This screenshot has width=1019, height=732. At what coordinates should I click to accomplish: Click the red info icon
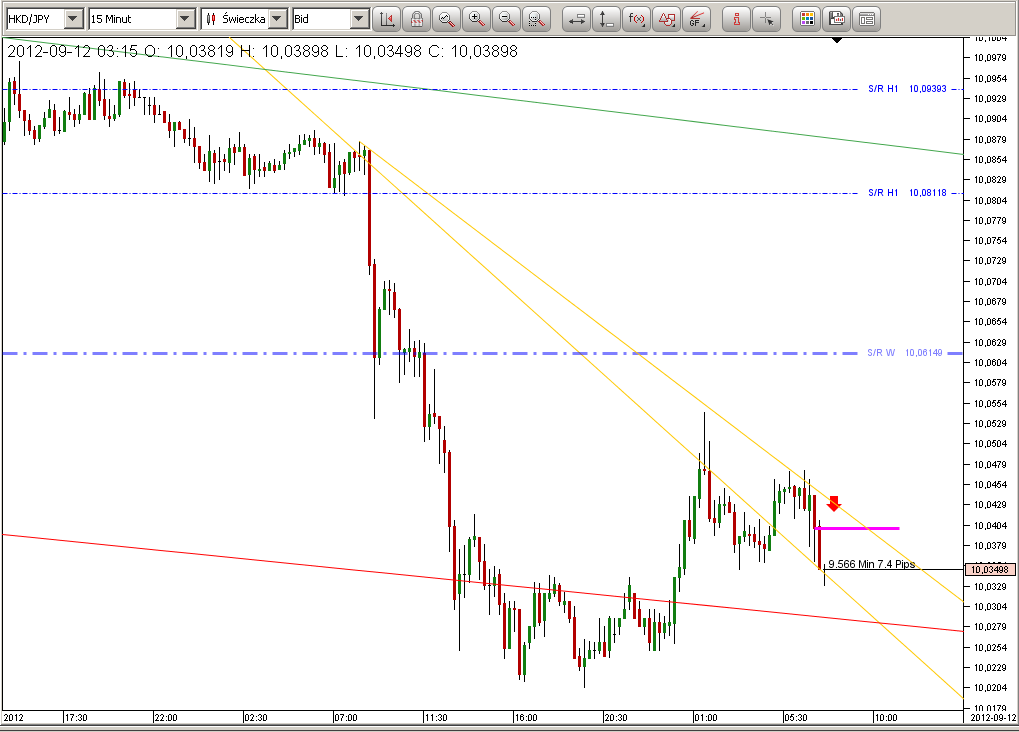(736, 20)
